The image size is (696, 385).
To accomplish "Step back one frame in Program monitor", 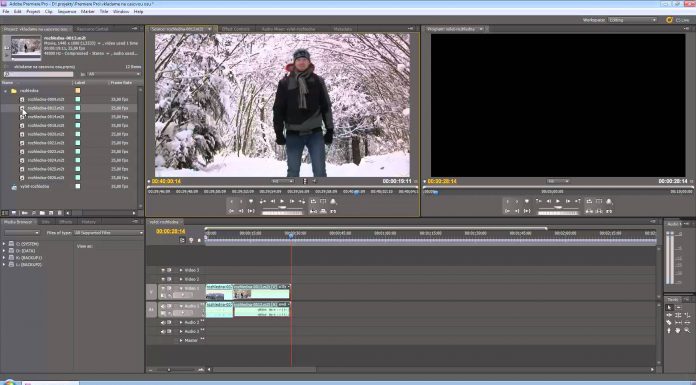I will (x=549, y=201).
